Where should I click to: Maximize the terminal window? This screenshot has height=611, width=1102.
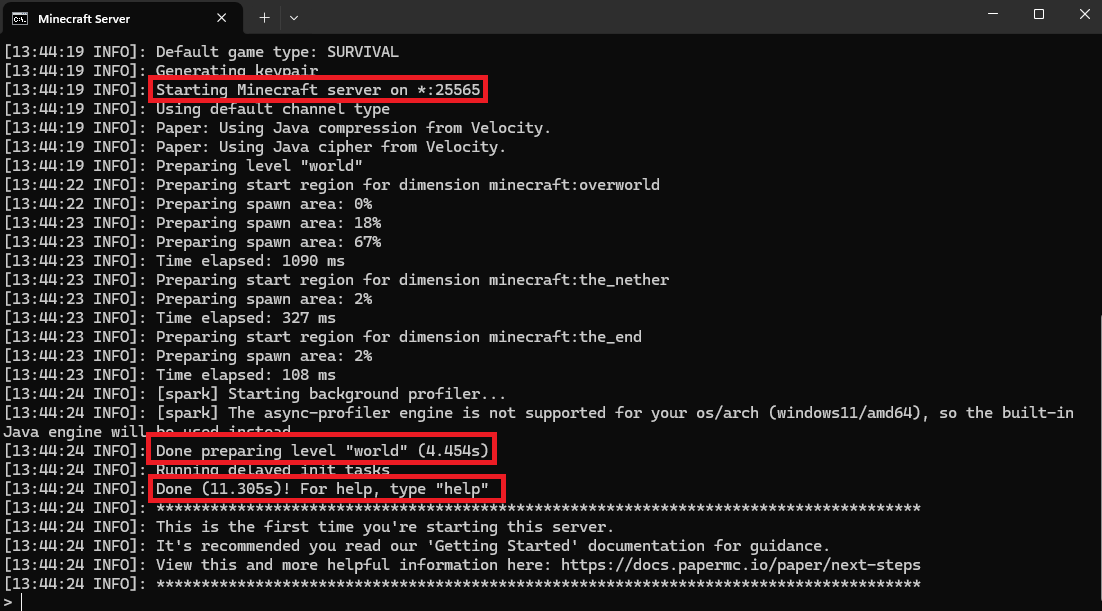click(x=1038, y=14)
